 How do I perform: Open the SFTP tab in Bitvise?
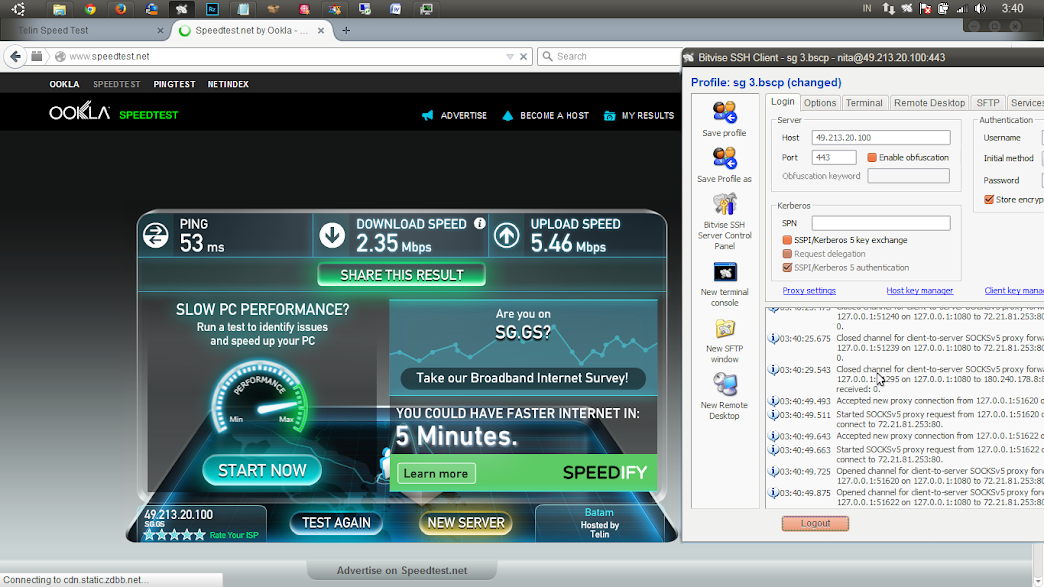coord(987,103)
